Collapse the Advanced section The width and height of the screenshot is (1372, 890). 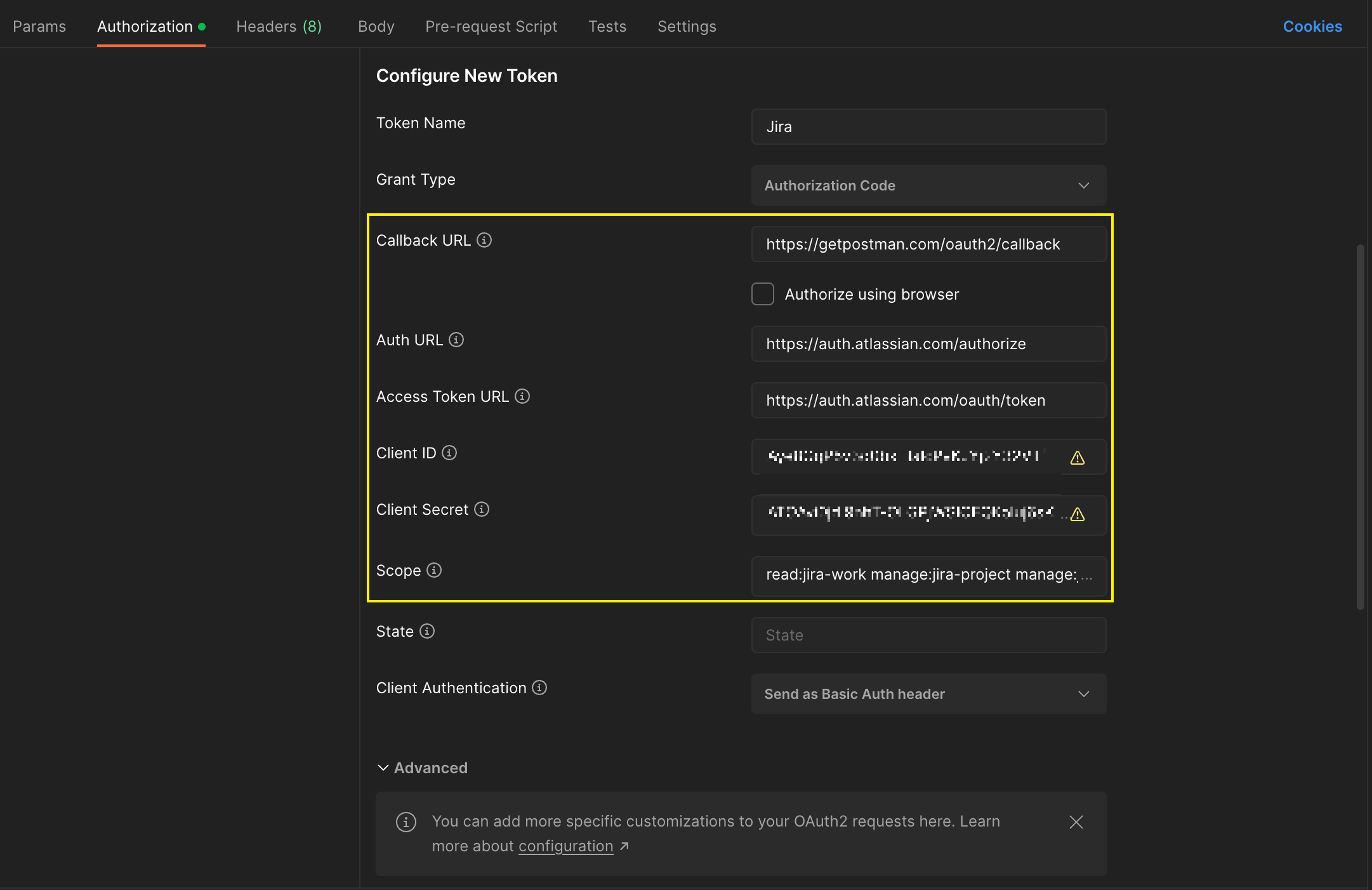pyautogui.click(x=422, y=767)
